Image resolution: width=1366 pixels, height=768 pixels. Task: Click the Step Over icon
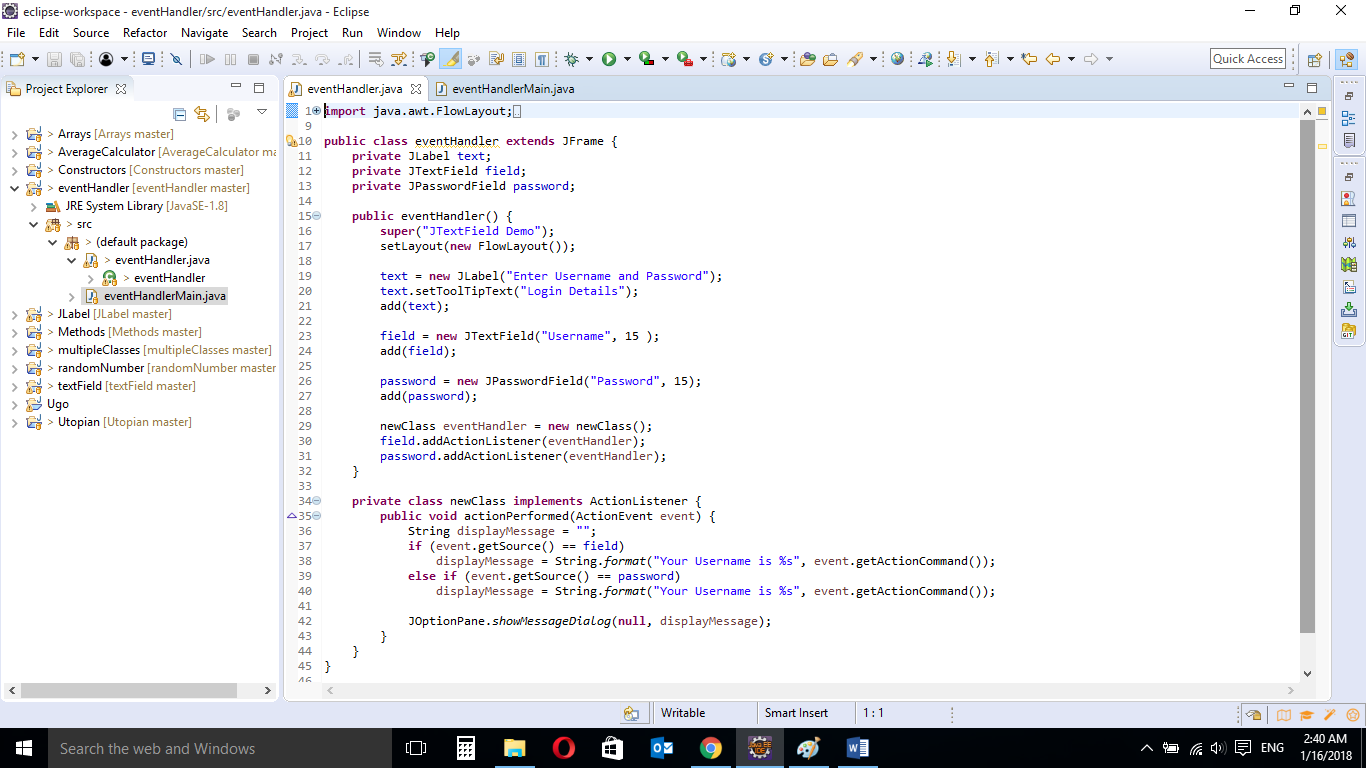point(322,59)
